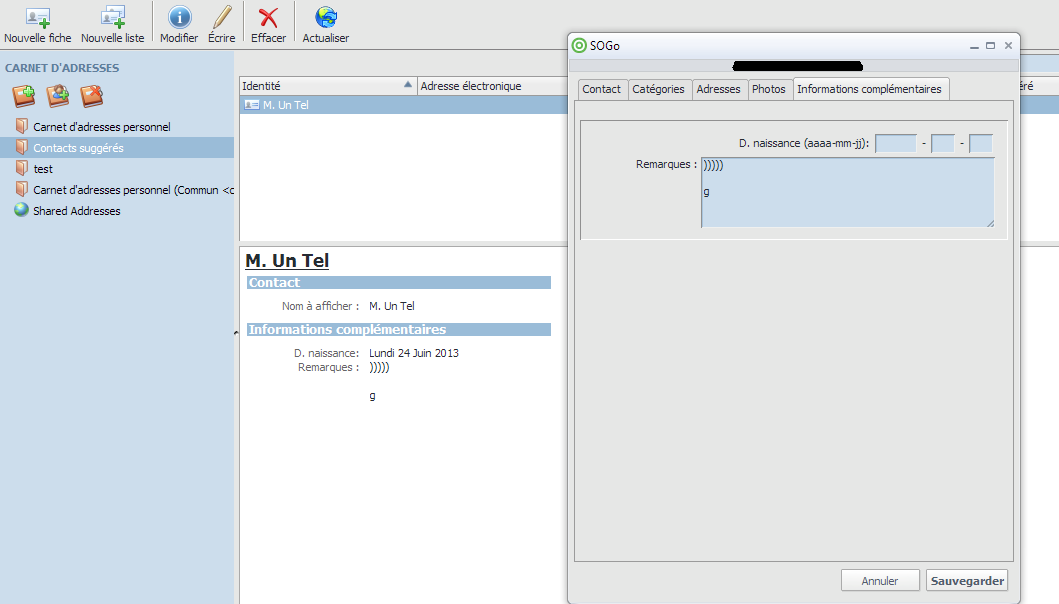This screenshot has width=1059, height=604.
Task: Select the Shared Addresses address book
Action: (x=76, y=211)
